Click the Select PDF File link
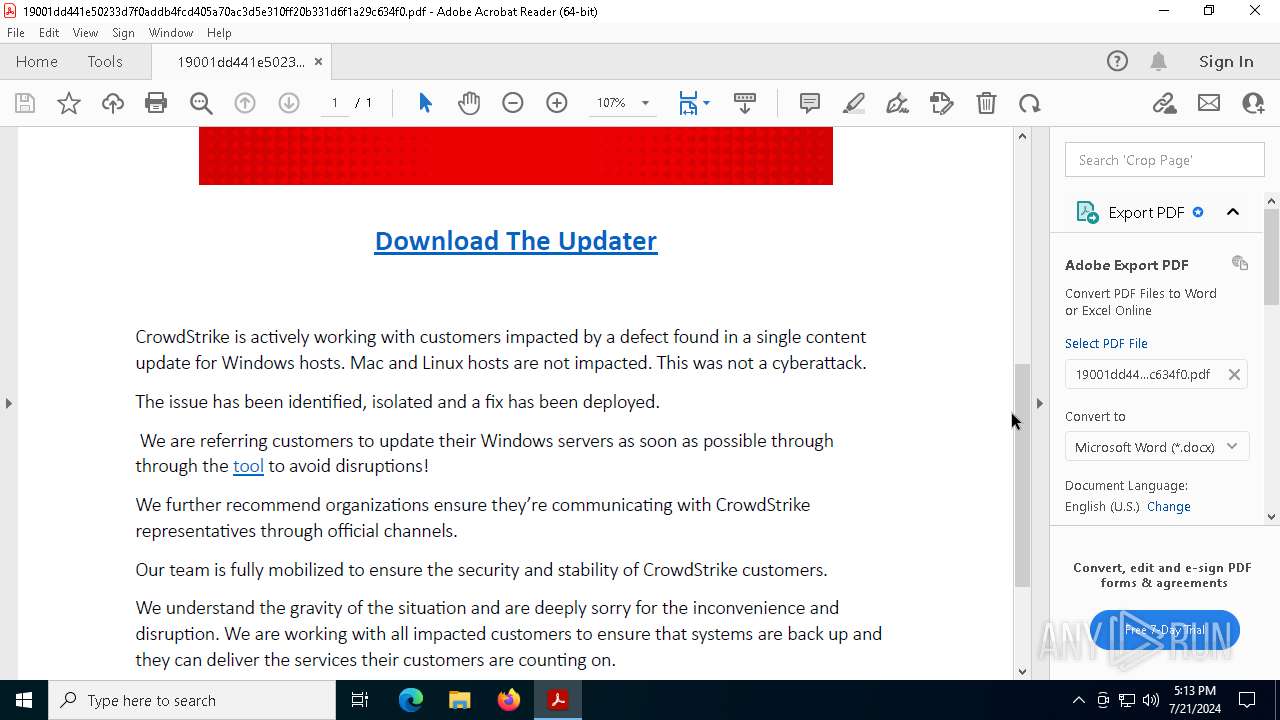The image size is (1280, 720). (x=1106, y=343)
